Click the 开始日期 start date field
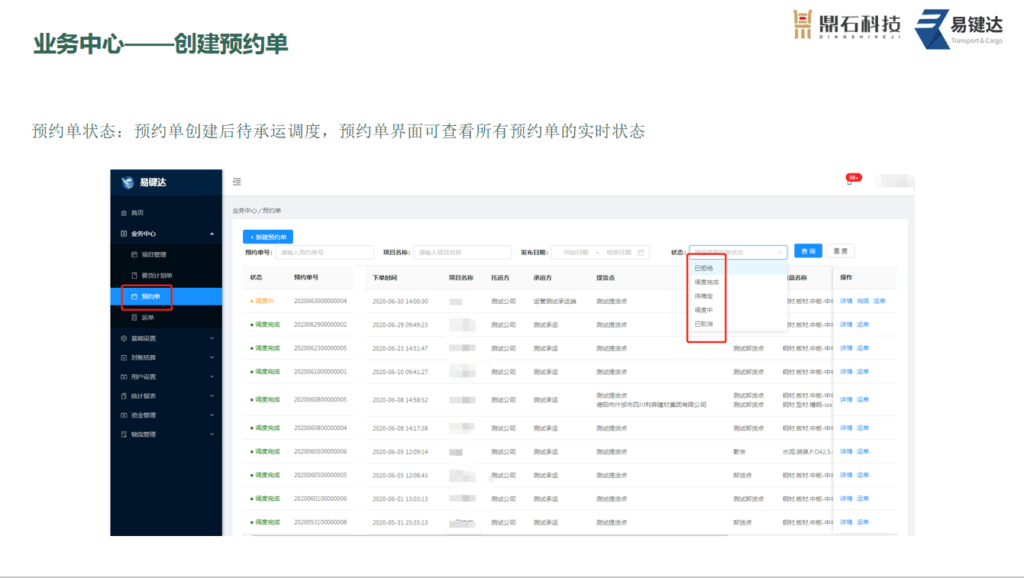Screen dimensions: 1024x578 tap(576, 252)
